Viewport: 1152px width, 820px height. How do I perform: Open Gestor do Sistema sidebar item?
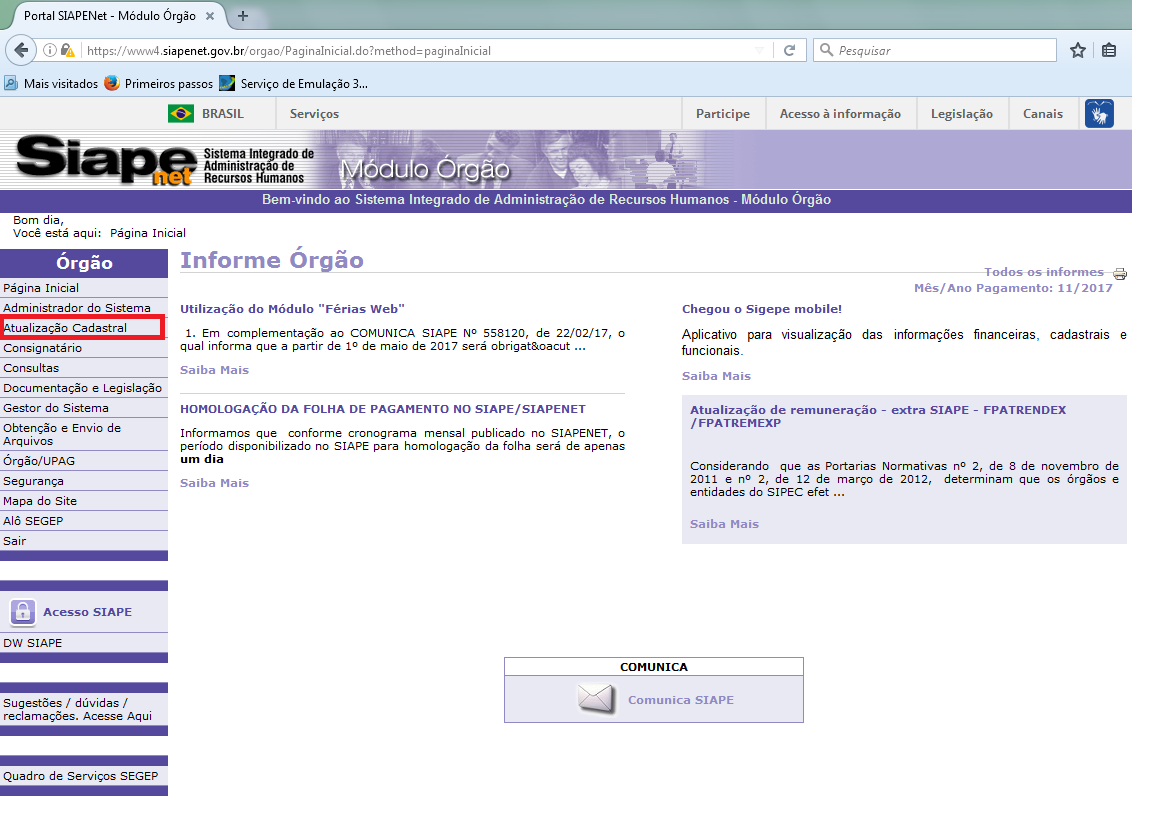[x=84, y=408]
